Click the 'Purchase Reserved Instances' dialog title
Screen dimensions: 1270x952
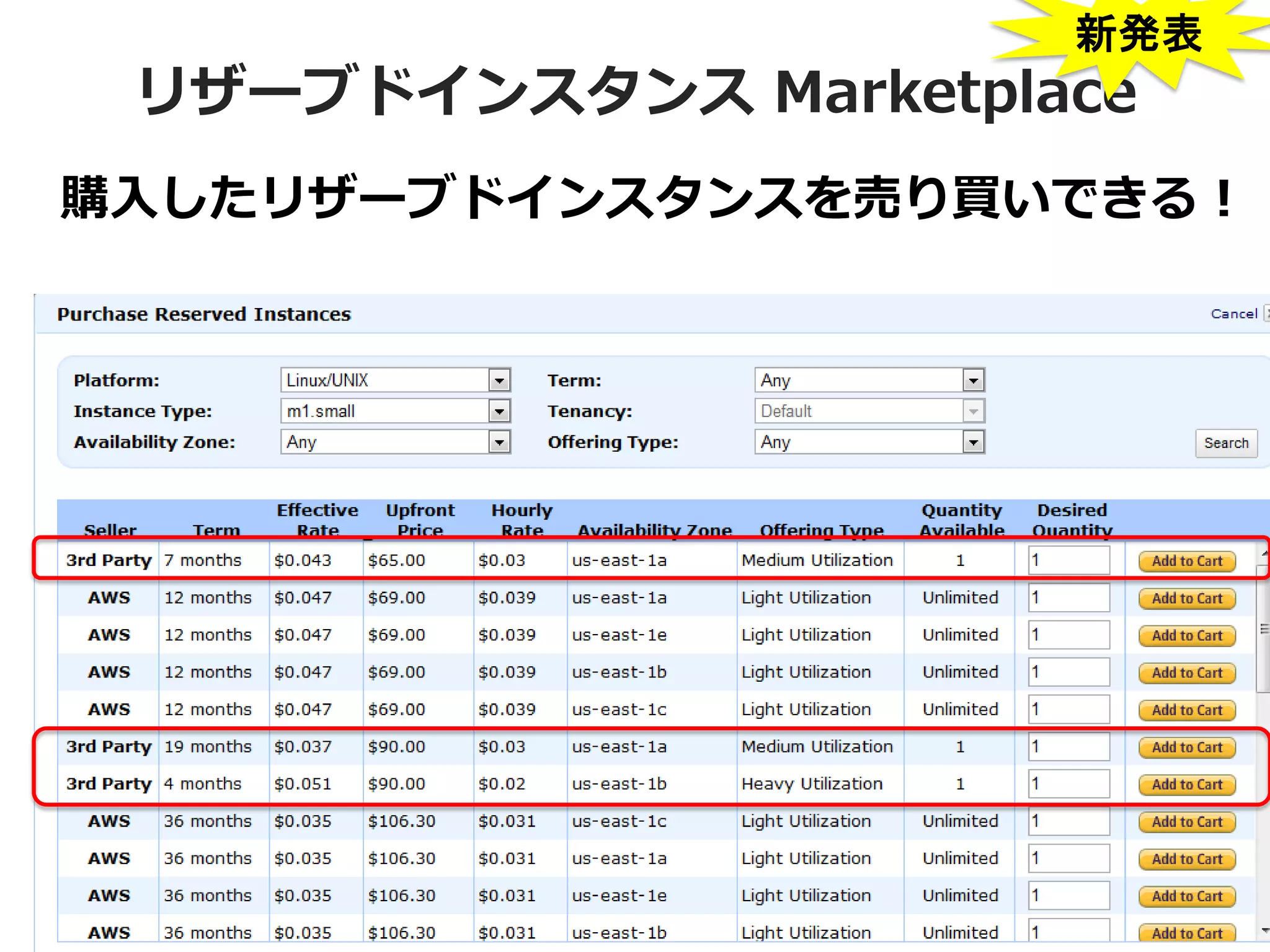(x=204, y=314)
